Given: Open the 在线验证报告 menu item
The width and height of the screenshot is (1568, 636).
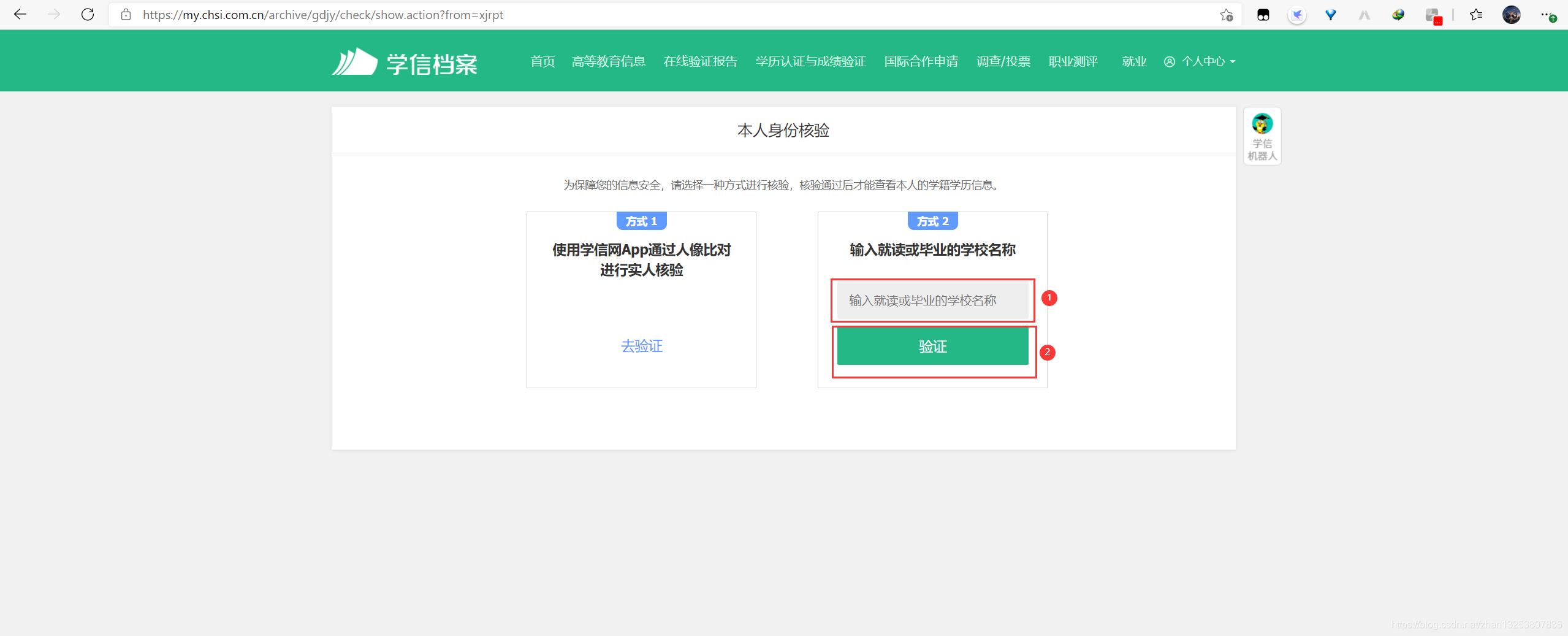Looking at the screenshot, I should pos(700,61).
